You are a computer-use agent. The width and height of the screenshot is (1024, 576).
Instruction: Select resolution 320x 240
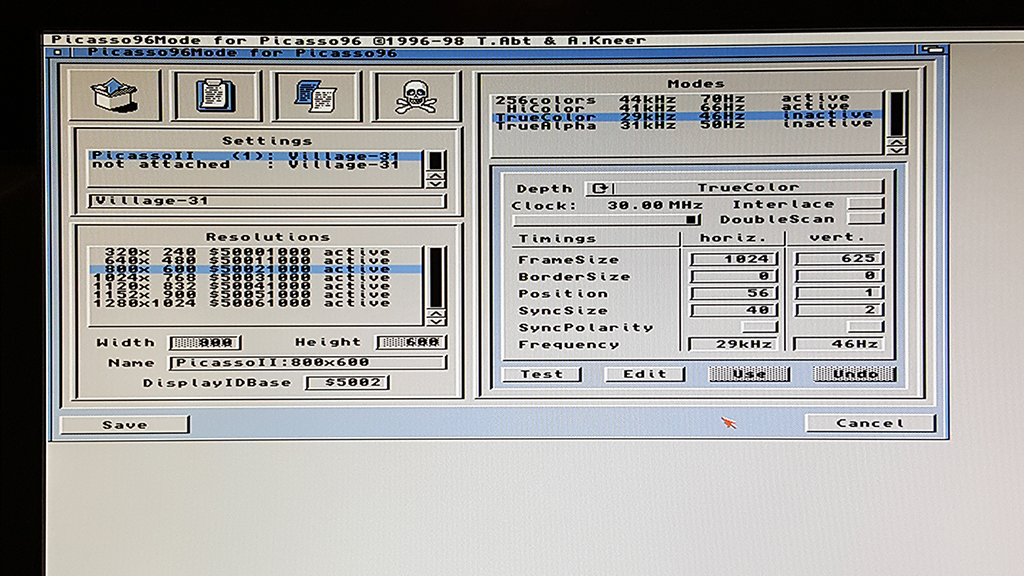(255, 252)
